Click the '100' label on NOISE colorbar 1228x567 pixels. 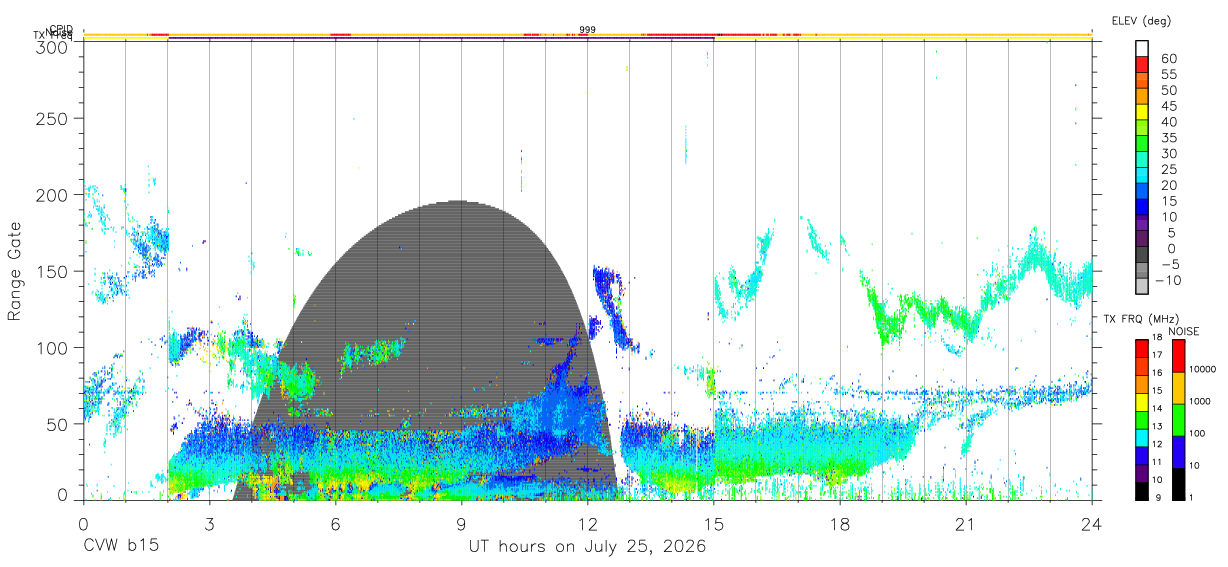point(1198,433)
